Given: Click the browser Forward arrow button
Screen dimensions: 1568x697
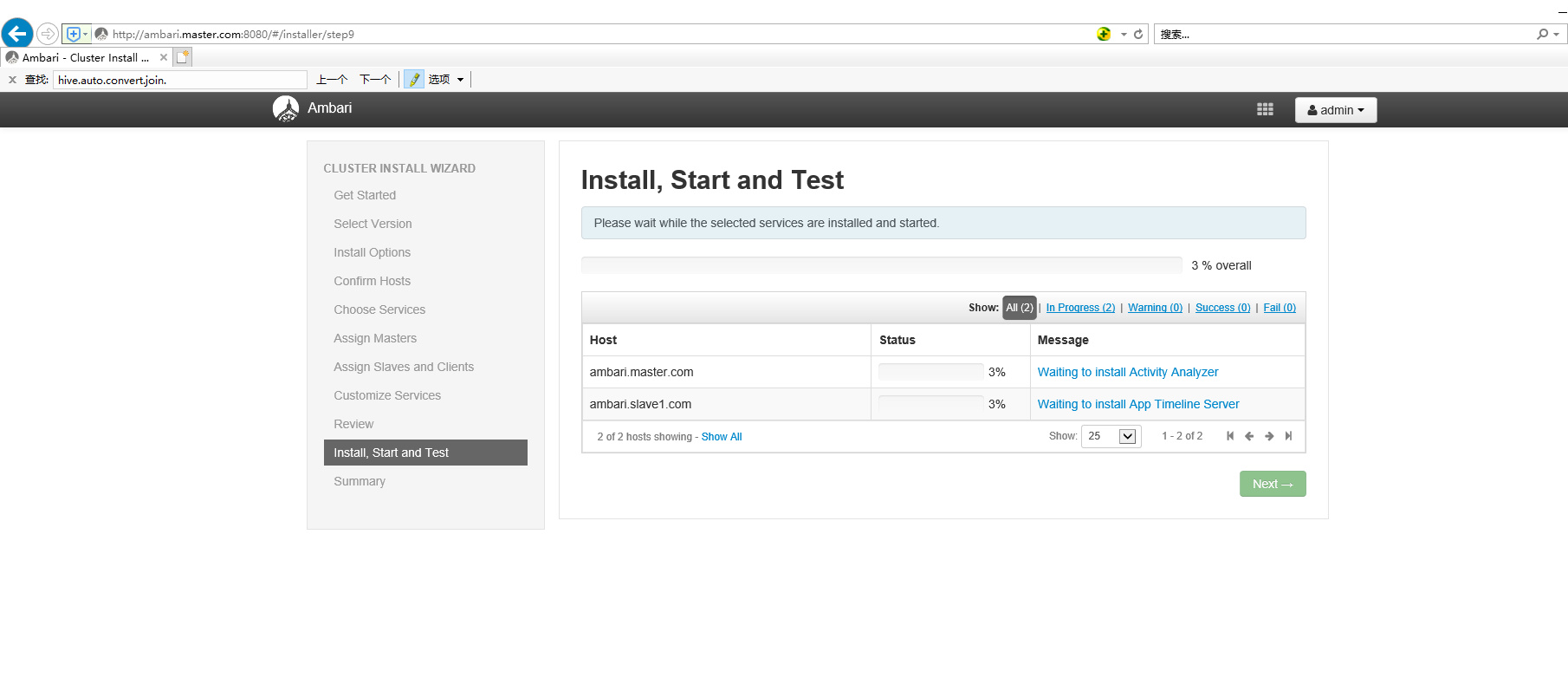Looking at the screenshot, I should (48, 34).
